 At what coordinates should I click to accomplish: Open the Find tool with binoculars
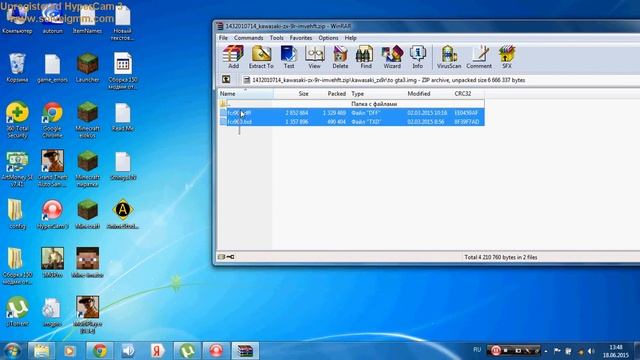tap(365, 57)
